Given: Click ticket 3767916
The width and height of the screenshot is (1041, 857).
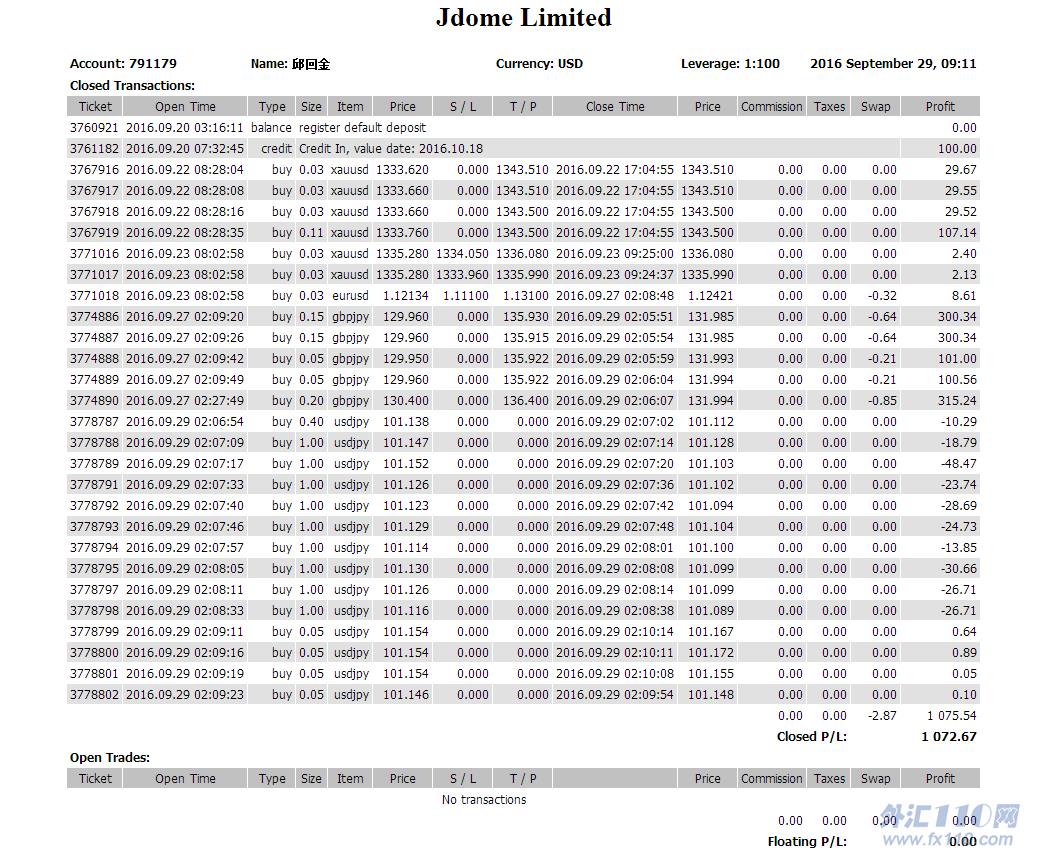Looking at the screenshot, I should (94, 170).
